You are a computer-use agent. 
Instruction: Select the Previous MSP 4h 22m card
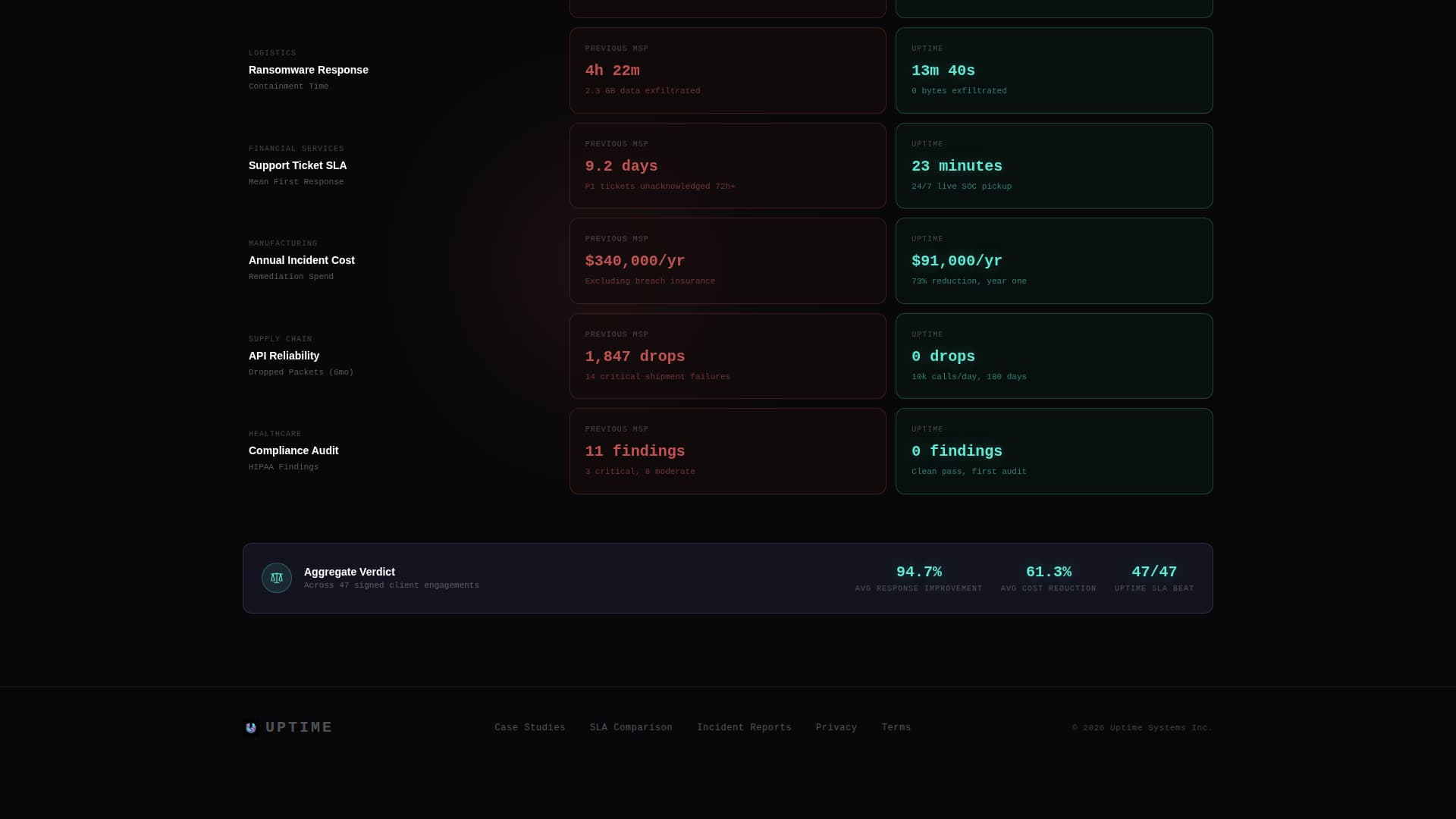click(728, 71)
